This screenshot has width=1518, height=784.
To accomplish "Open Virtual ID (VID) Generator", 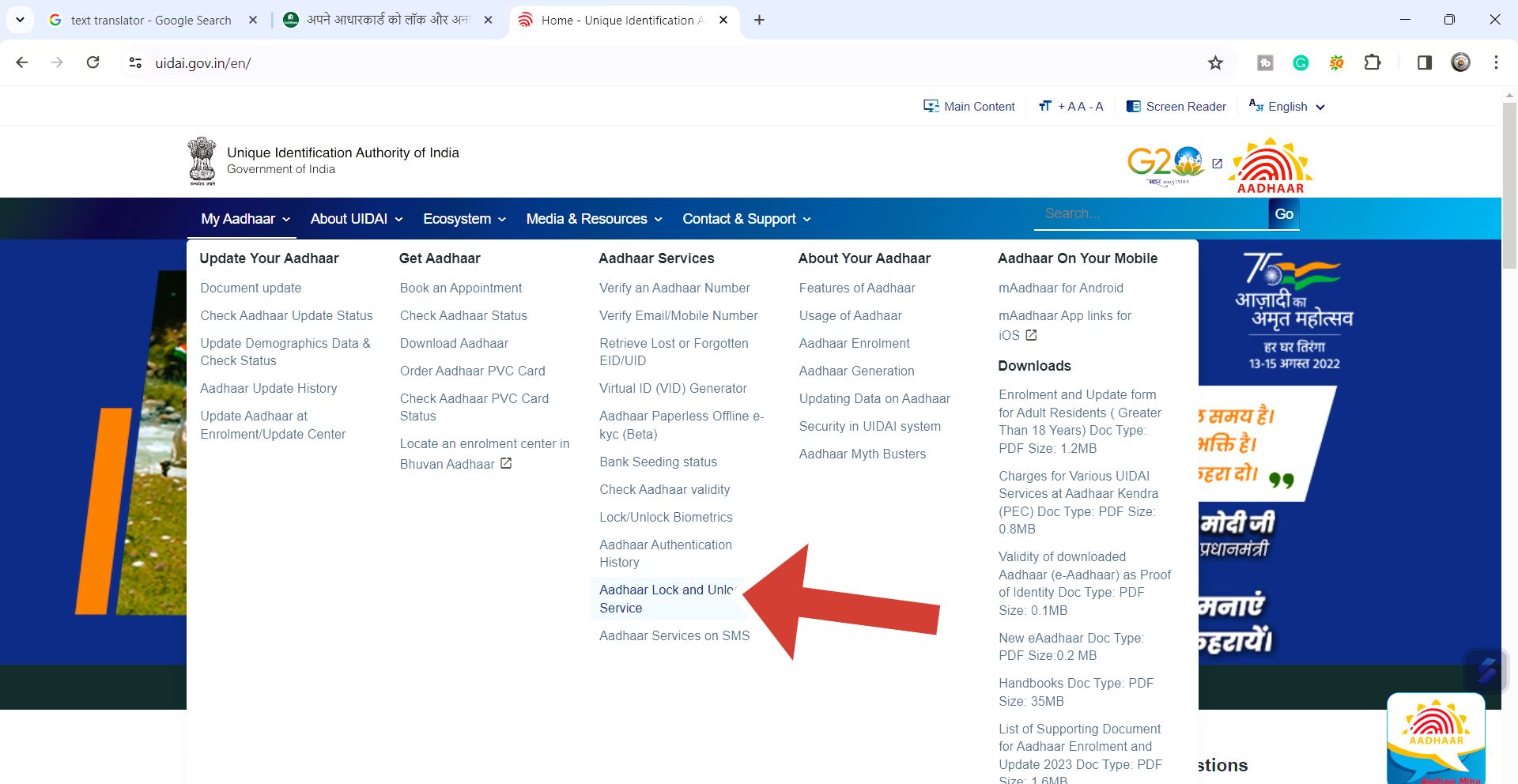I will click(x=673, y=388).
